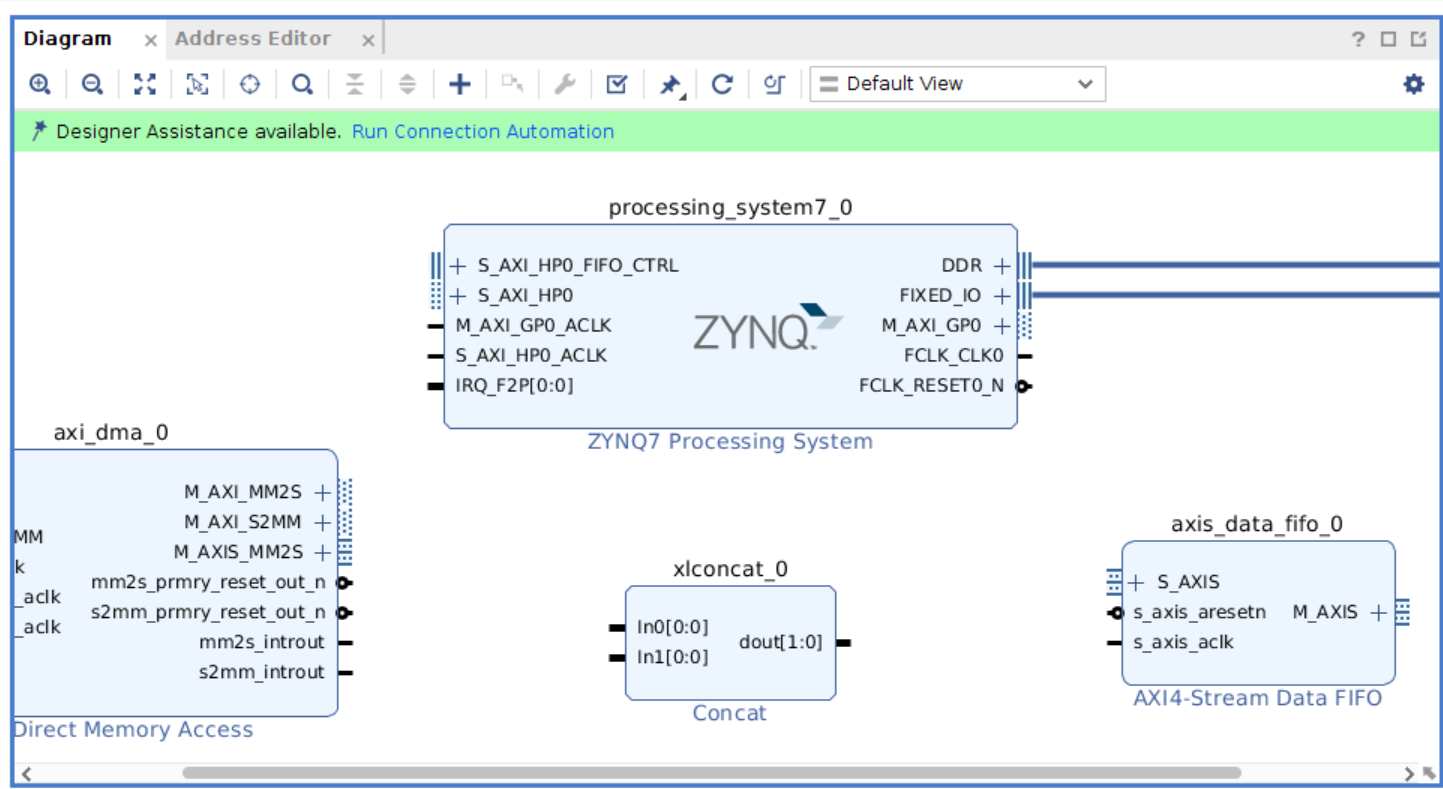Select the Diagram tab
This screenshot has height=789, width=1443.
(67, 38)
